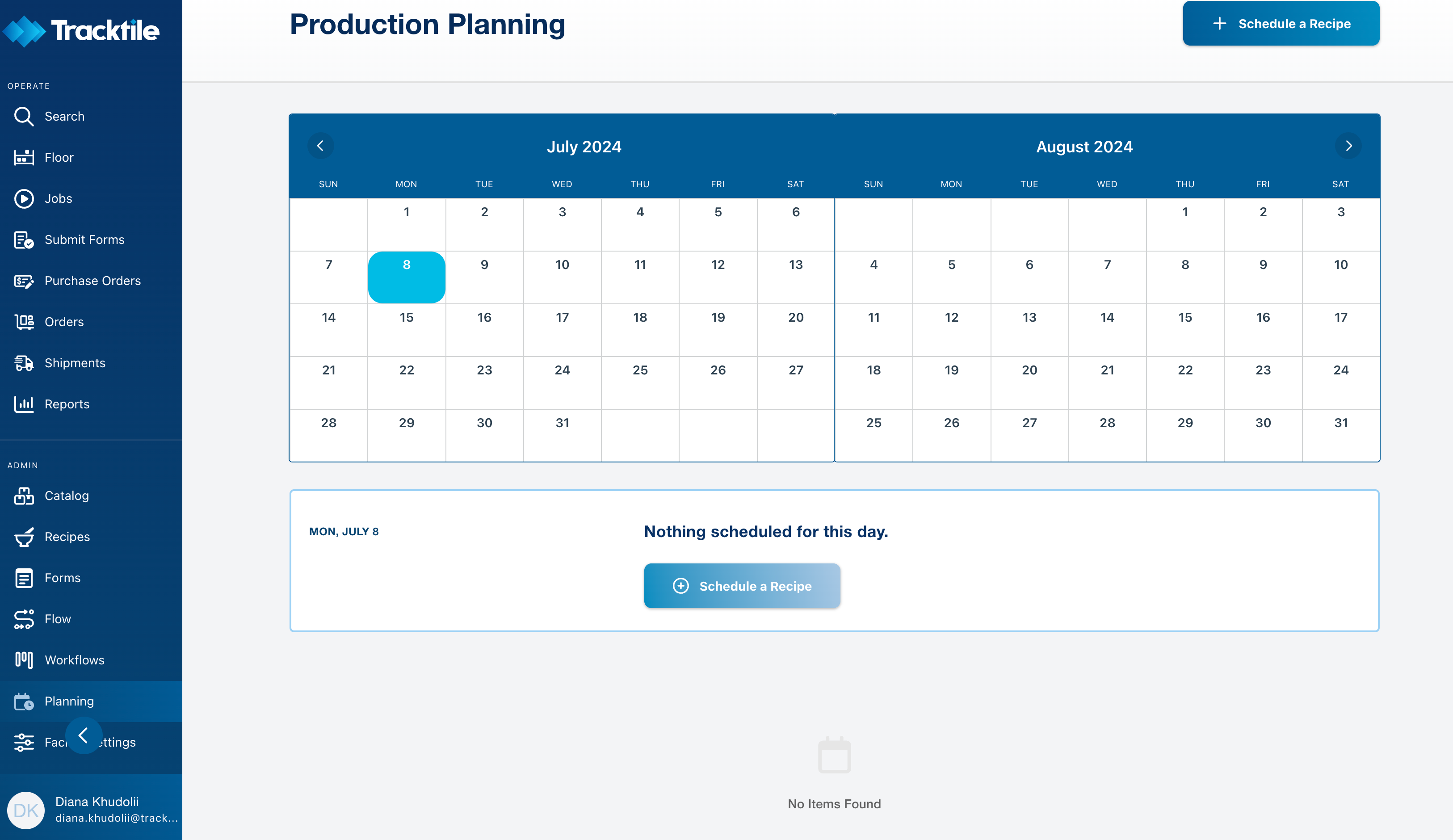This screenshot has width=1453, height=840.
Task: Click the Flow icon in admin section
Action: 24,619
